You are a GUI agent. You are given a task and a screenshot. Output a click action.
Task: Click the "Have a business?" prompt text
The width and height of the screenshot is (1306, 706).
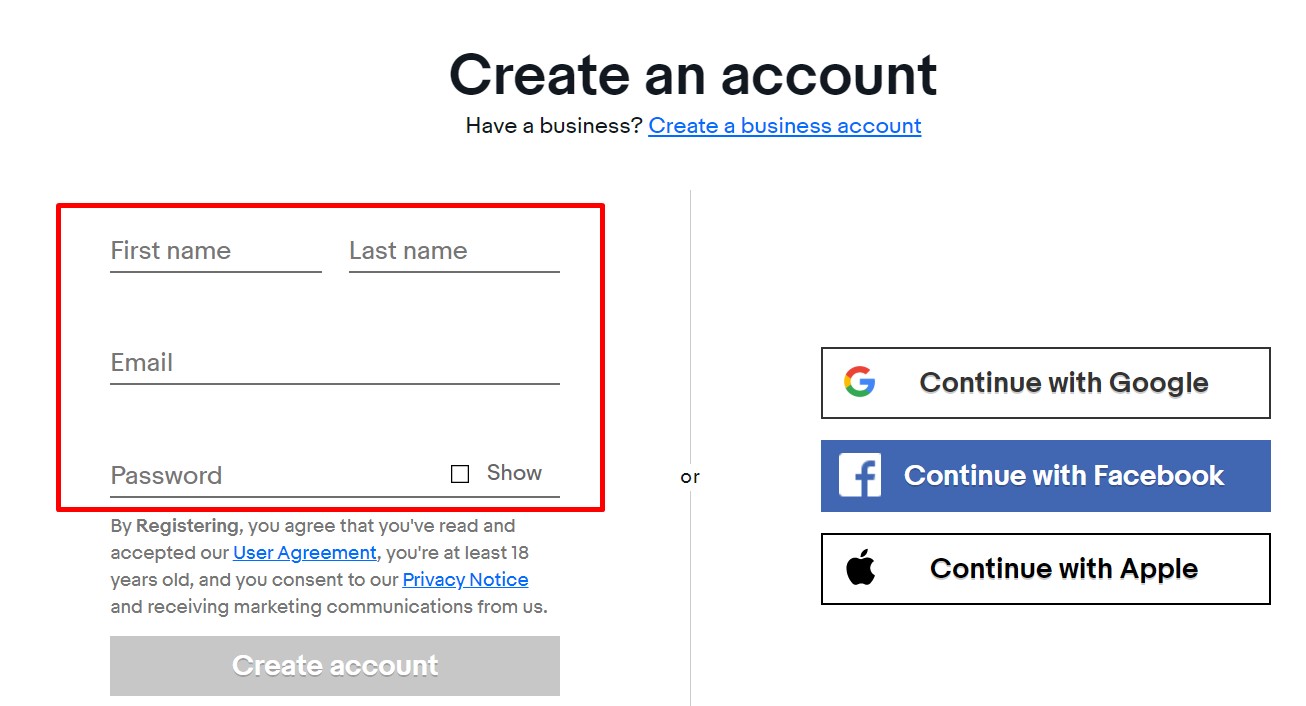(555, 125)
